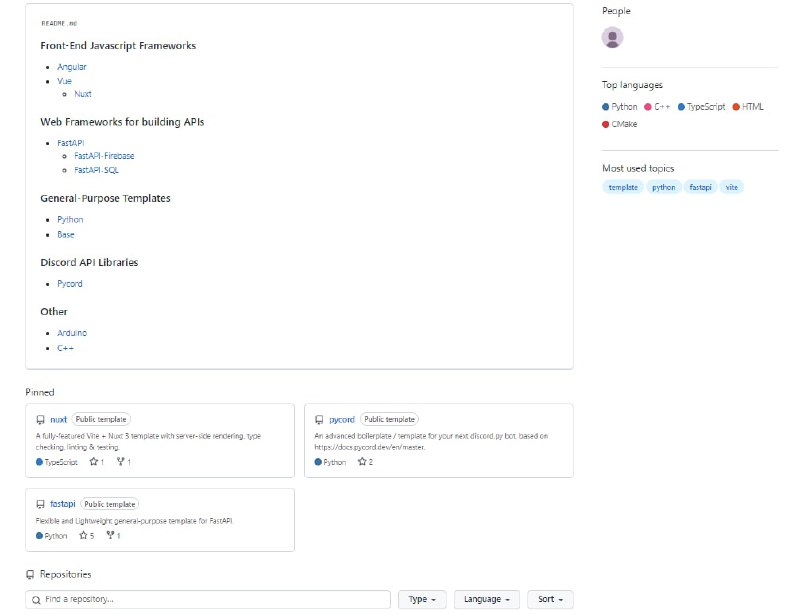Open the Language filter dropdown
The height and width of the screenshot is (614, 800).
(x=487, y=599)
